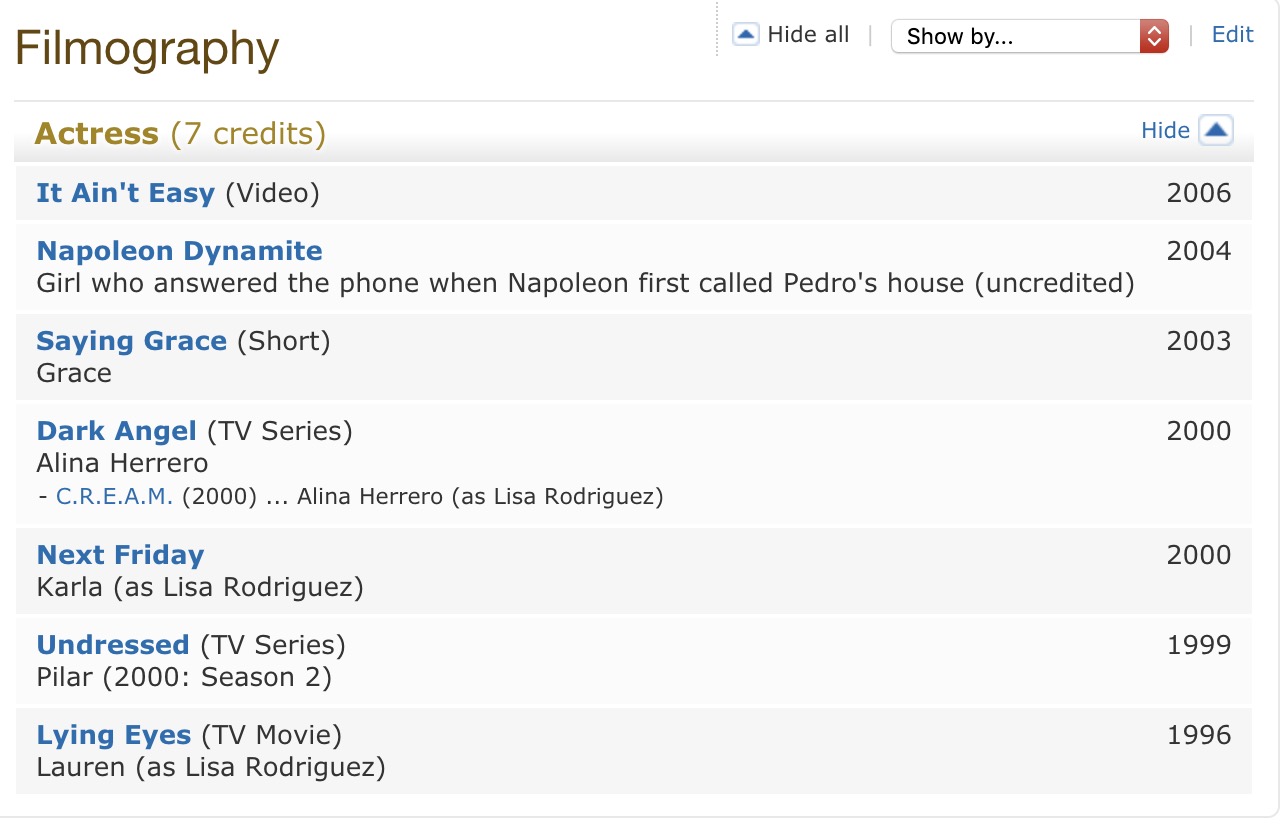Image resolution: width=1288 pixels, height=832 pixels.
Task: Open the Undressed TV series link
Action: [x=113, y=645]
